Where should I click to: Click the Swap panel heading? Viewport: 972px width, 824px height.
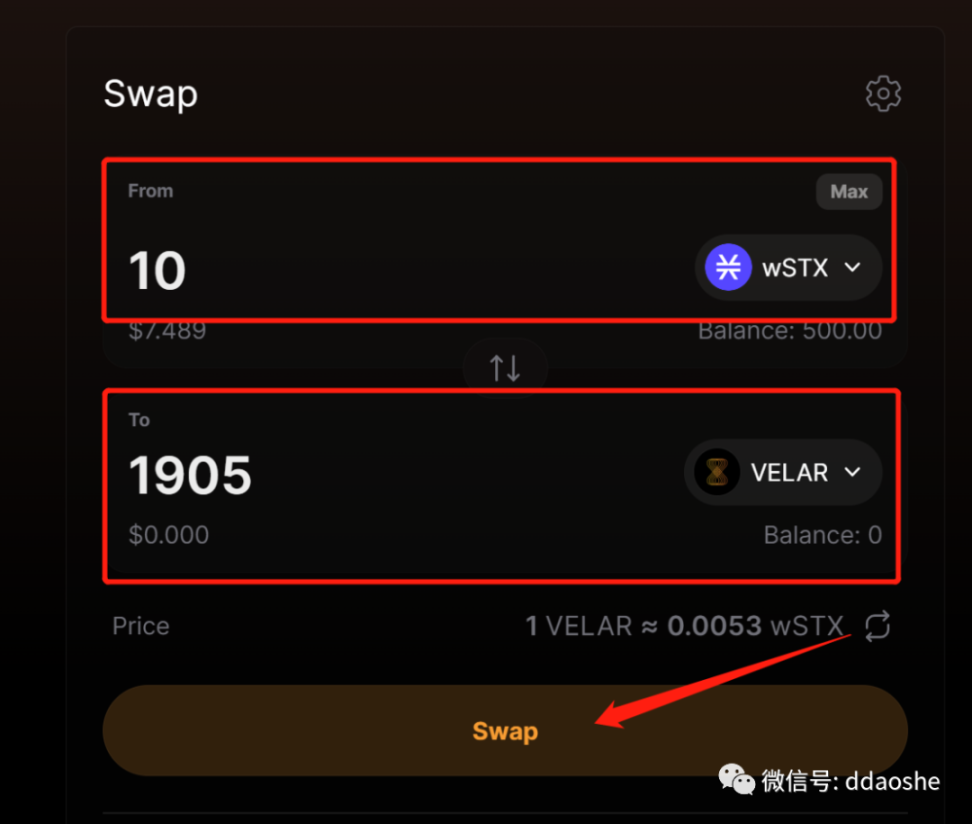(x=151, y=94)
